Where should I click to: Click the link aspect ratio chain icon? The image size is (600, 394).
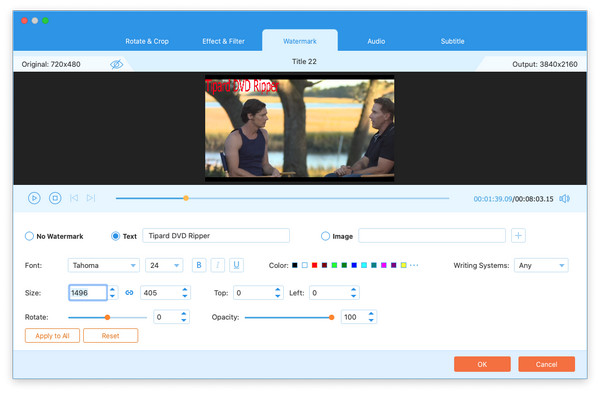tap(129, 293)
